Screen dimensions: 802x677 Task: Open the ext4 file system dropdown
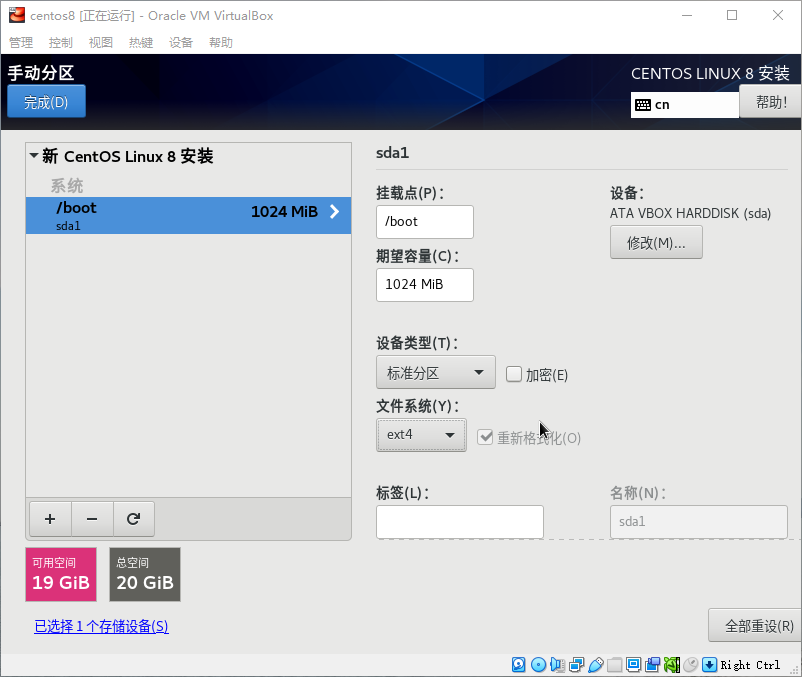click(421, 435)
